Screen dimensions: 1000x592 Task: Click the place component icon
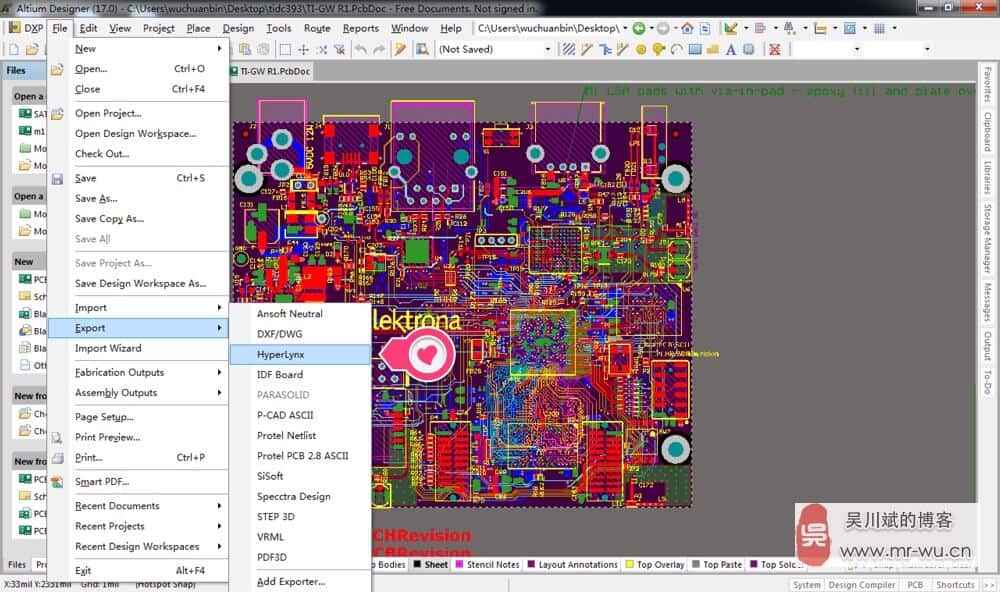coord(749,49)
